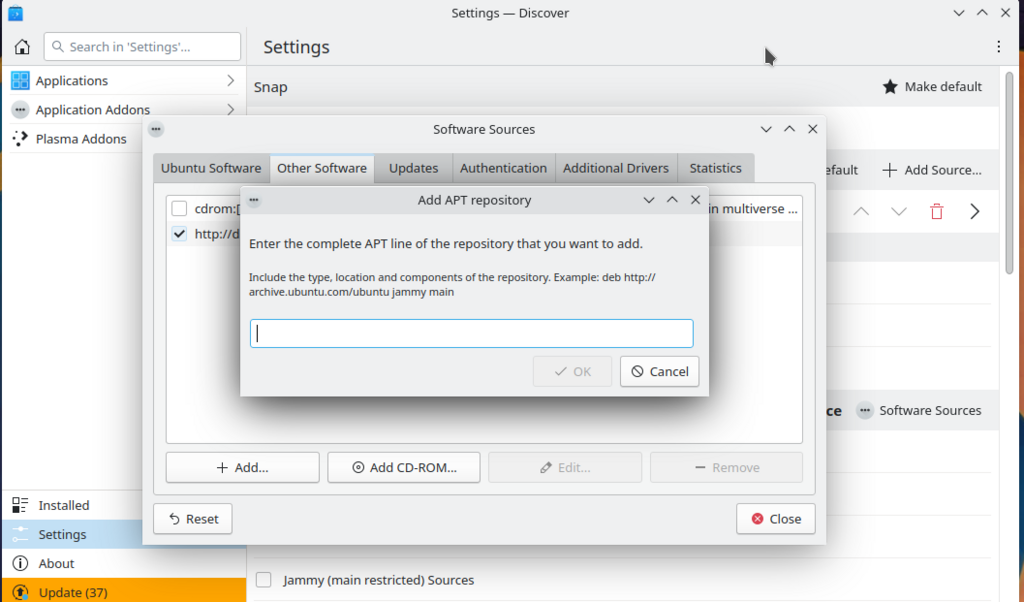This screenshot has height=602, width=1024.
Task: Open the kebab menu in Settings header
Action: tap(998, 47)
